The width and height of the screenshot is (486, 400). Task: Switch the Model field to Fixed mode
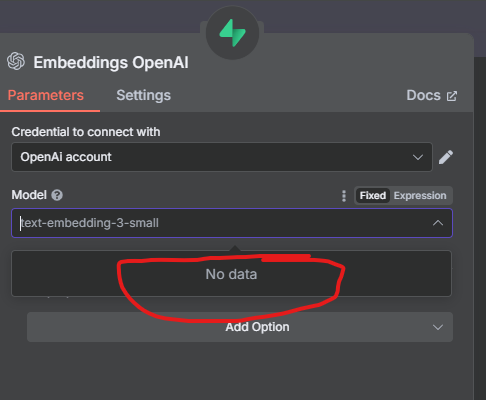click(x=372, y=195)
